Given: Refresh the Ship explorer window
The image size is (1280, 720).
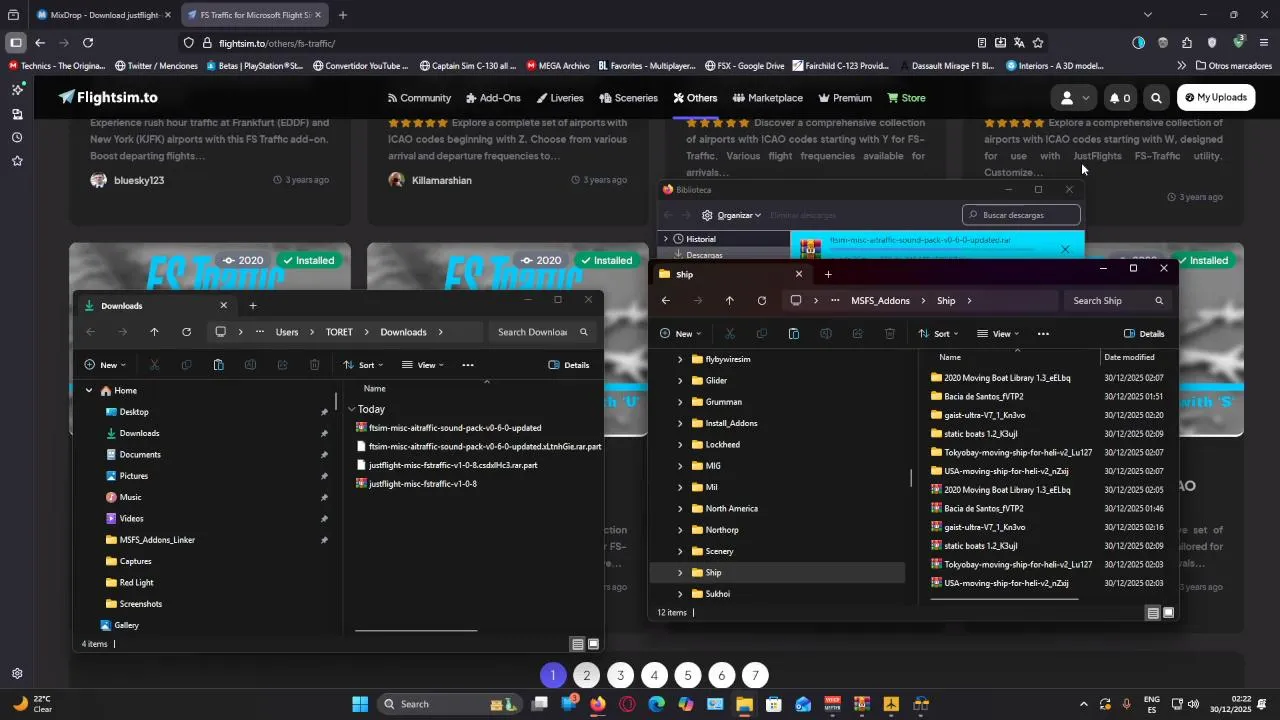Looking at the screenshot, I should (x=762, y=301).
